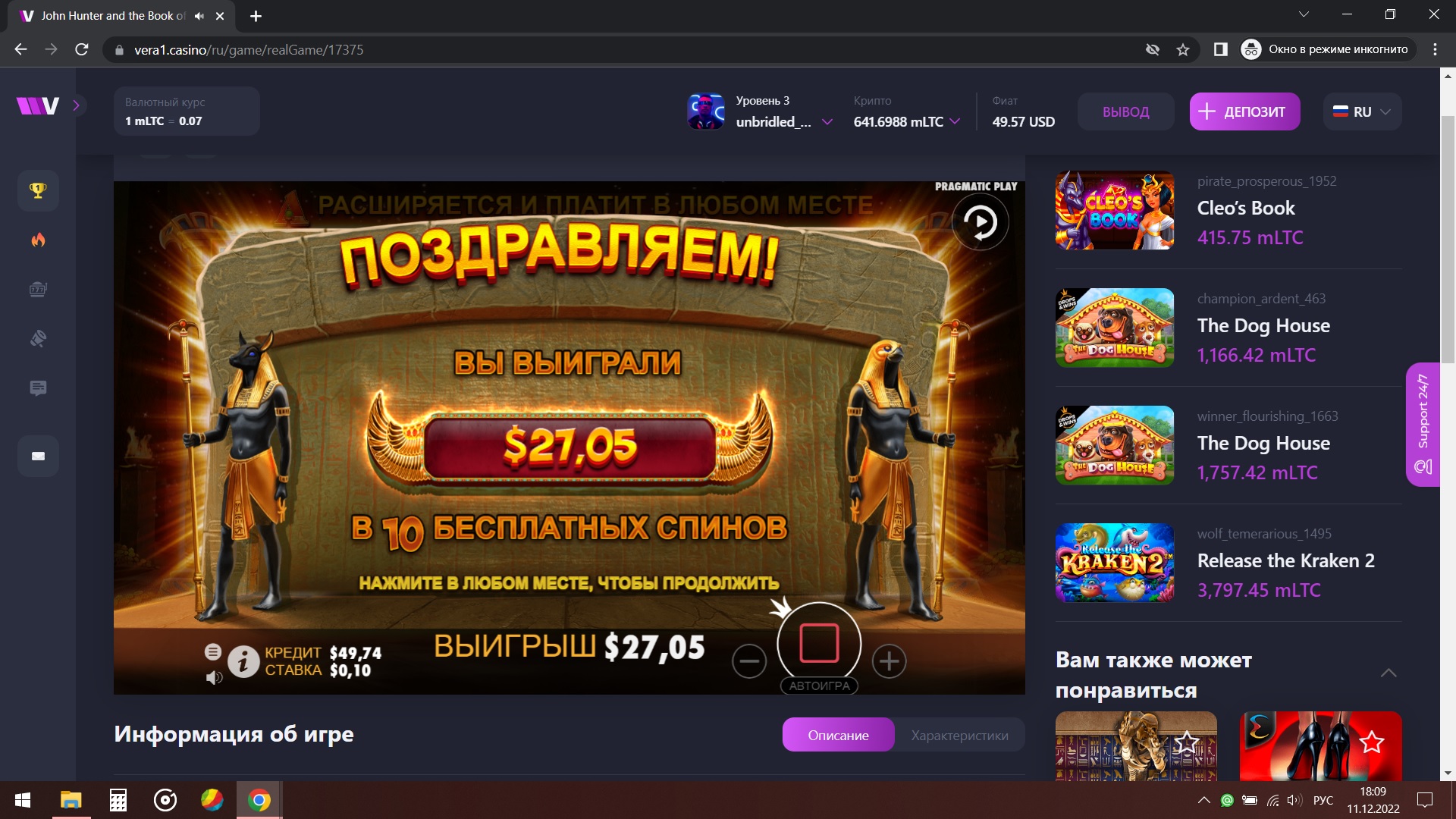Collapse the 'Вам также может понравиться' section
Viewport: 1456px width, 819px height.
(x=1389, y=673)
